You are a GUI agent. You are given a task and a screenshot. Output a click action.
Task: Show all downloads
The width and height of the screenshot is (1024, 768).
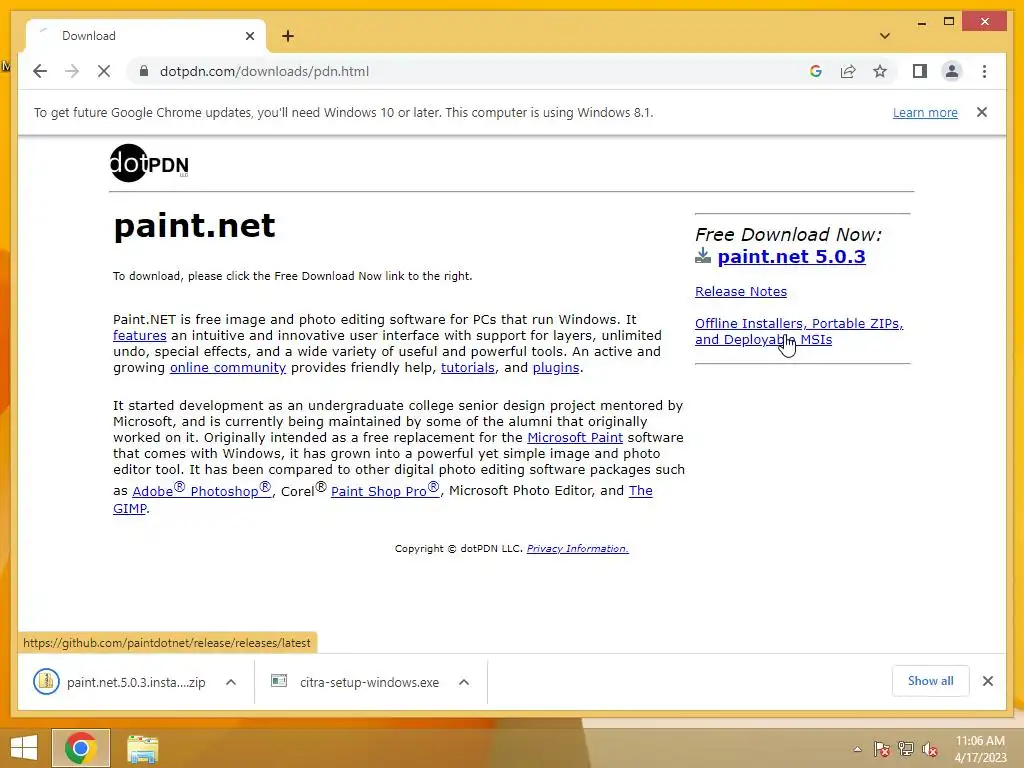931,681
